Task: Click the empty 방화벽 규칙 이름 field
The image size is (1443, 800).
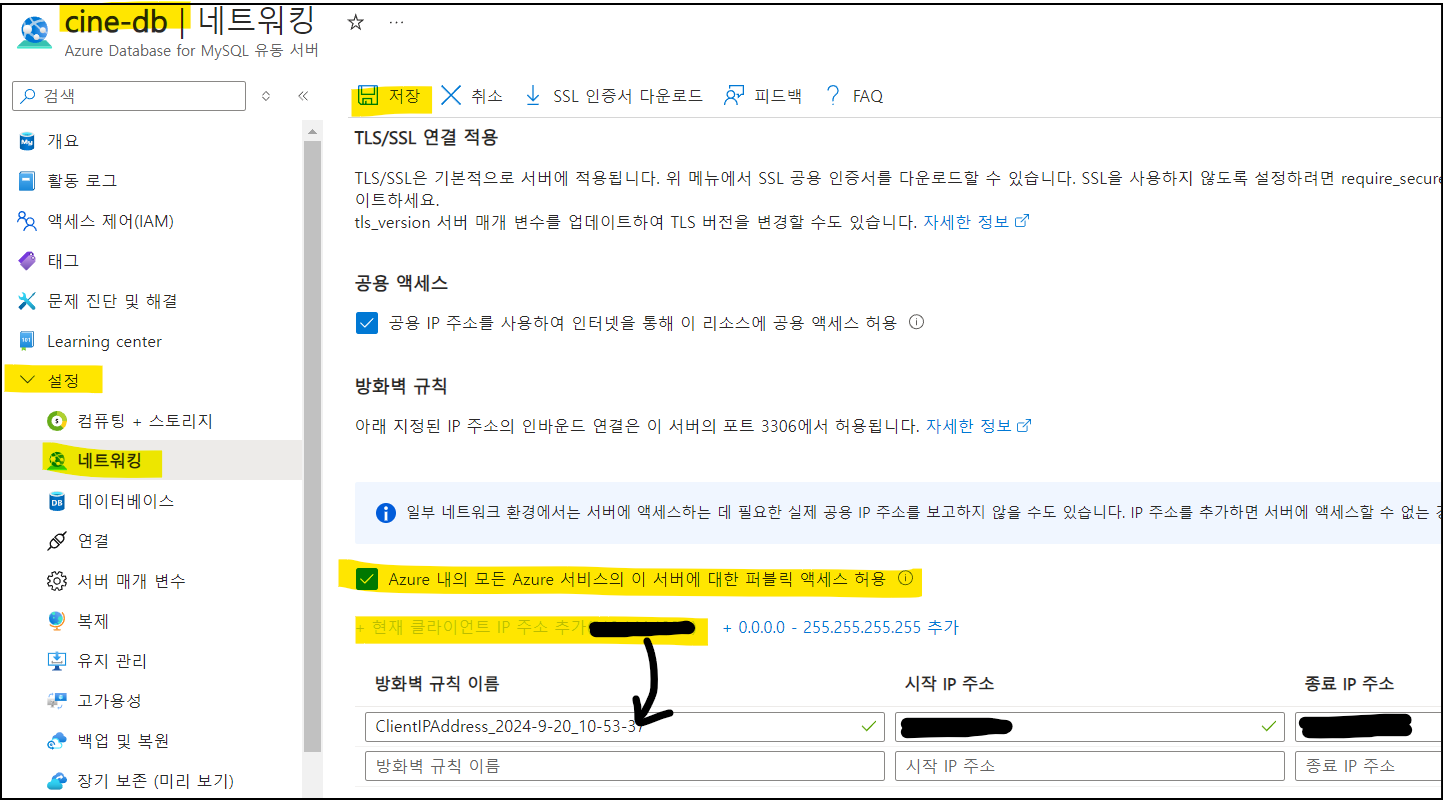Action: 625,766
